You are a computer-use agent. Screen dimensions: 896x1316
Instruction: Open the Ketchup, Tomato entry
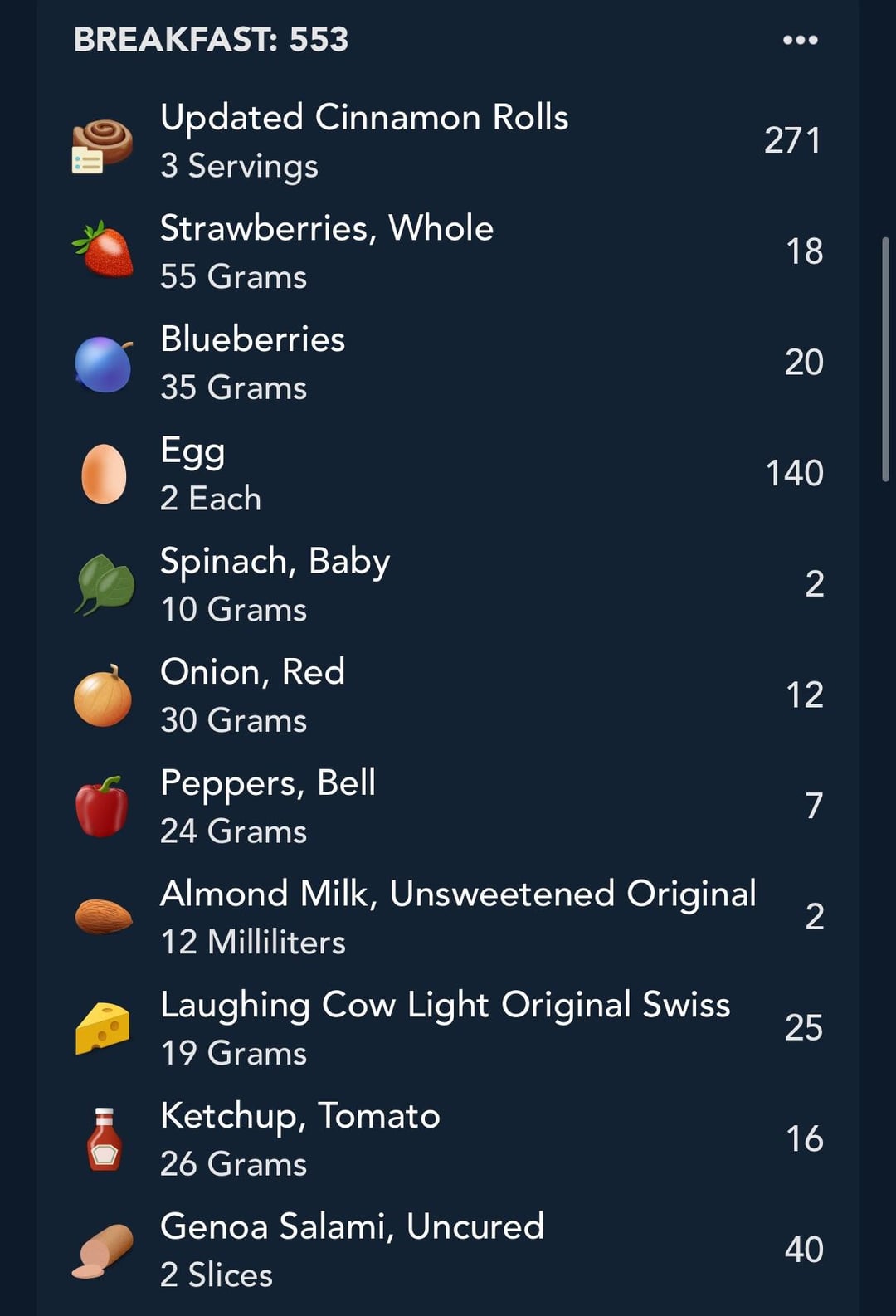pos(448,1139)
